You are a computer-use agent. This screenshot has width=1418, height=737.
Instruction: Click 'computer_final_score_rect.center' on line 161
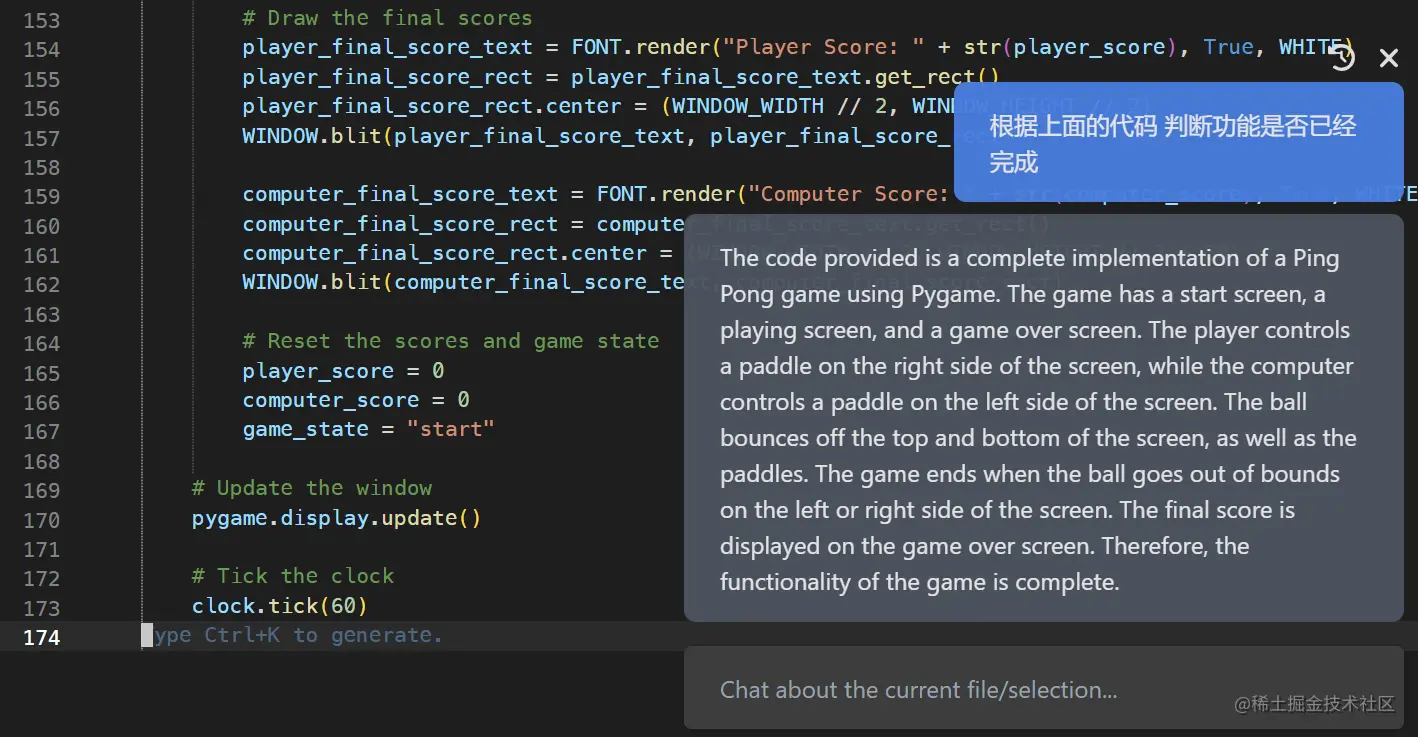tap(444, 253)
